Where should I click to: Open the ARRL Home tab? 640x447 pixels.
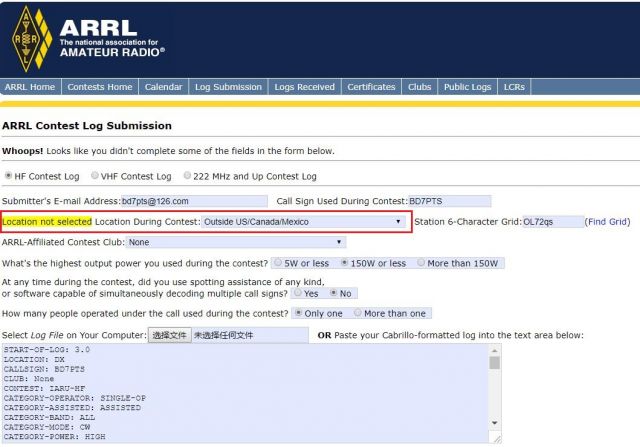tap(30, 87)
